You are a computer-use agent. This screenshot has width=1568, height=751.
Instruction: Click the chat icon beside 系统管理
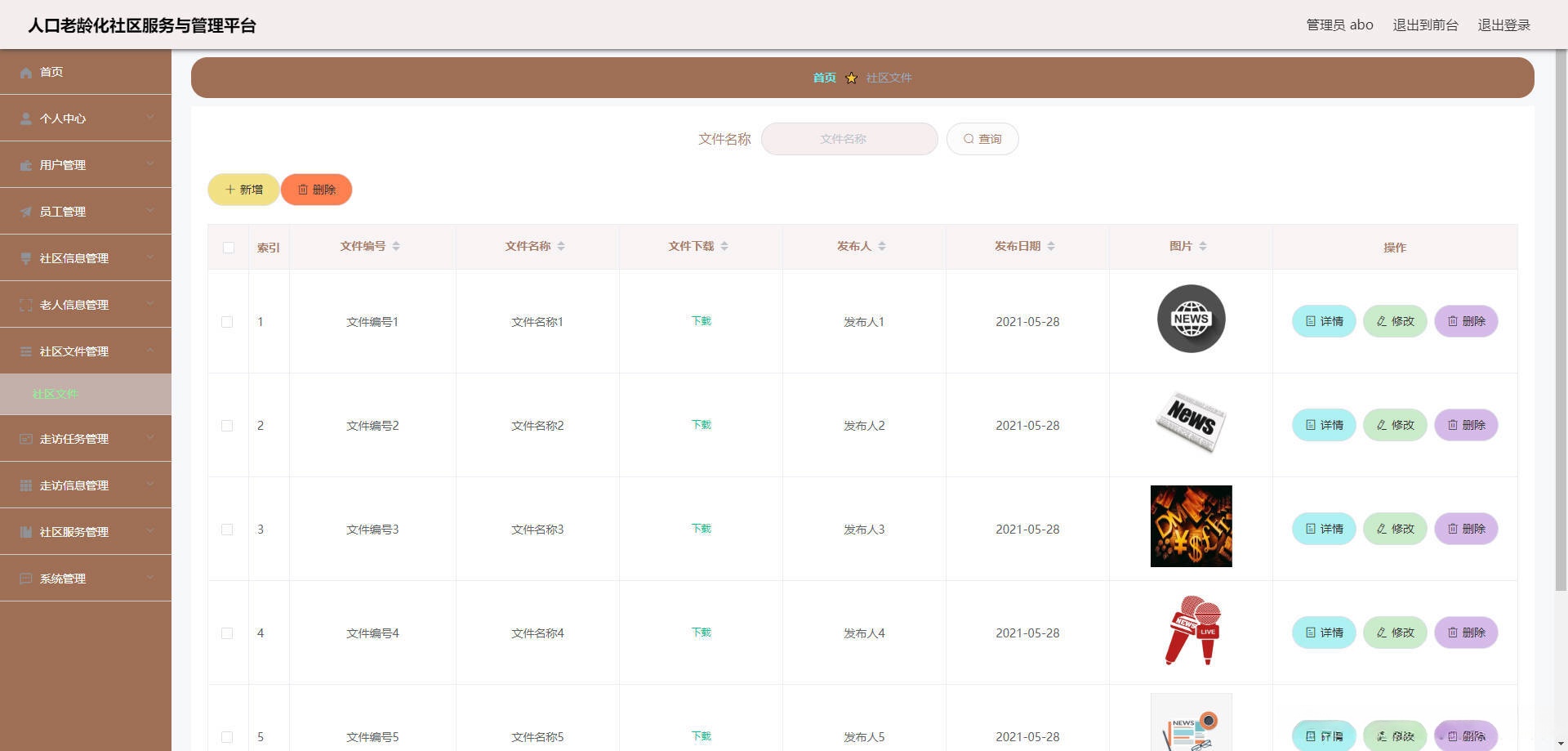pyautogui.click(x=26, y=579)
